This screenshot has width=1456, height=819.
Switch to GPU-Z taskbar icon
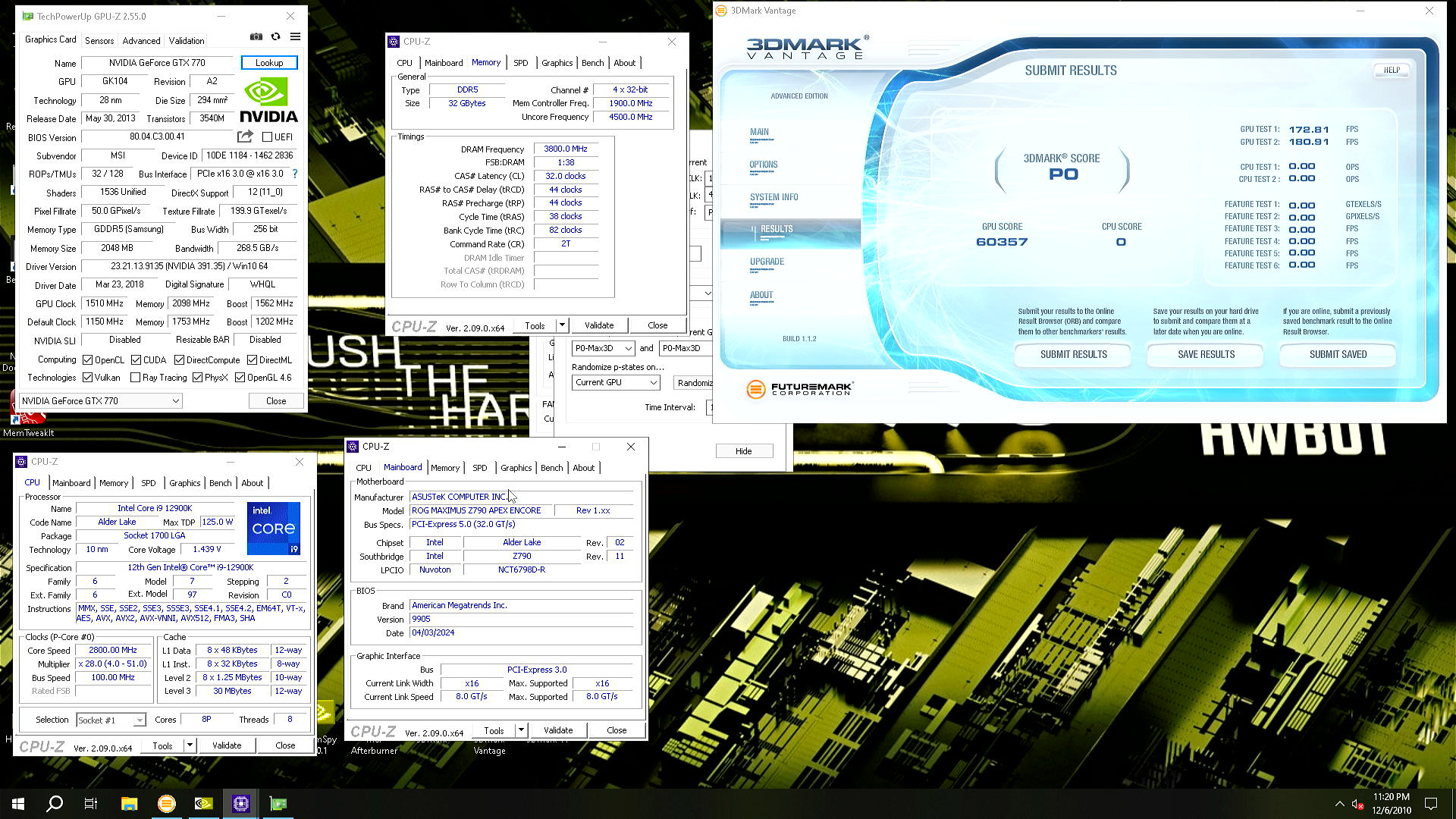pos(278,804)
